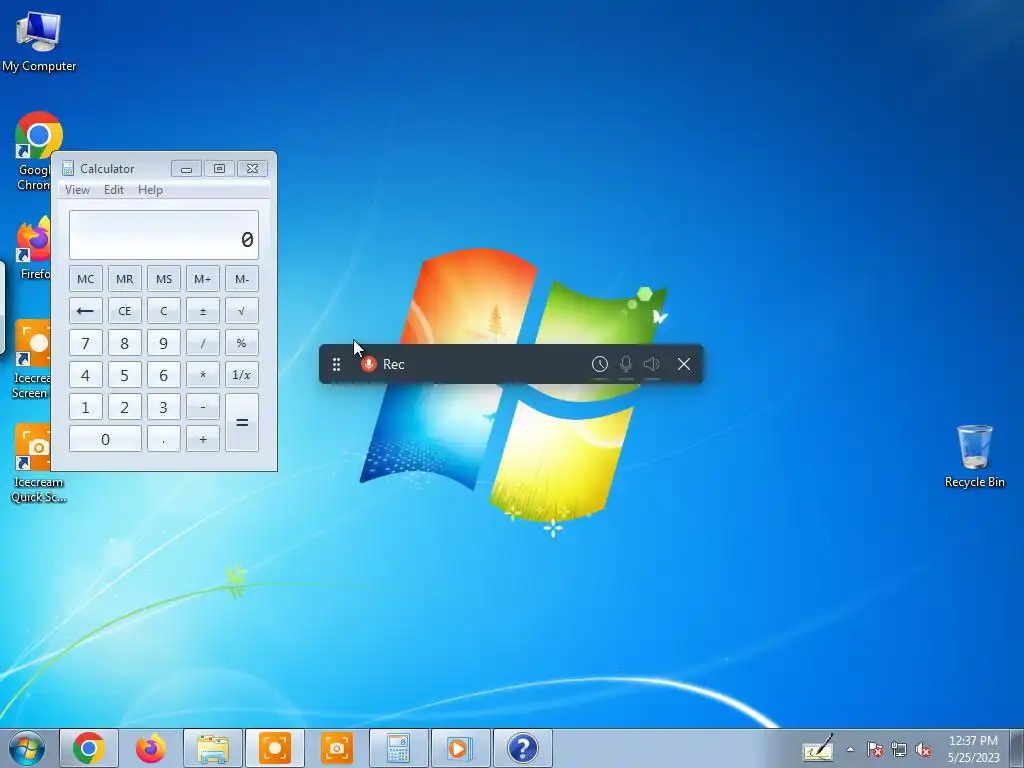The width and height of the screenshot is (1024, 768).
Task: Toggle the microphone on the recorder bar
Action: [x=626, y=364]
